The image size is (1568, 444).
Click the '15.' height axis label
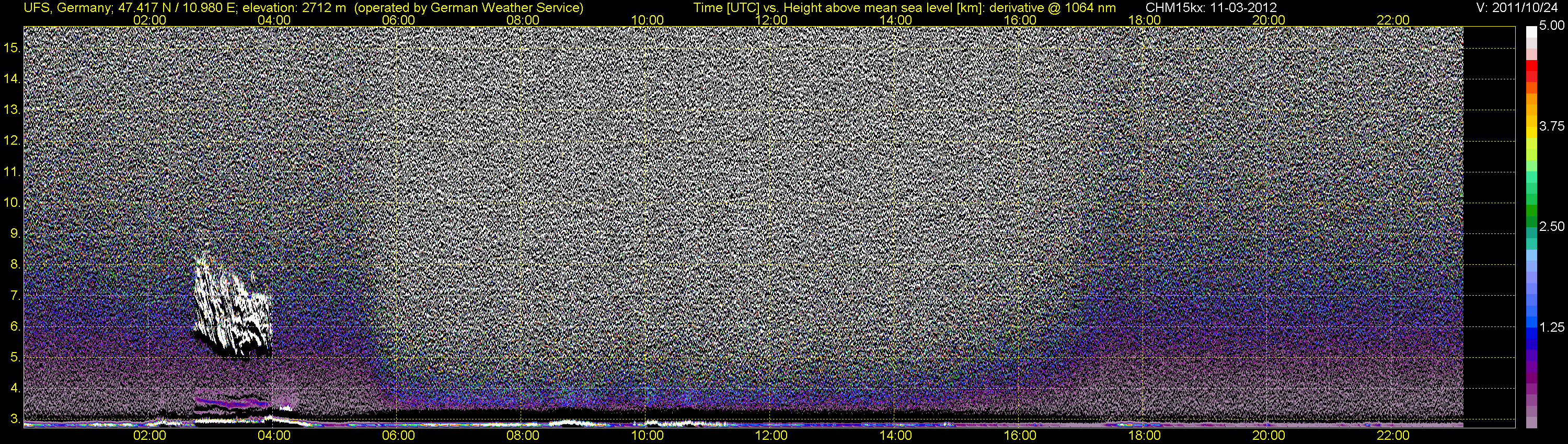(x=12, y=48)
